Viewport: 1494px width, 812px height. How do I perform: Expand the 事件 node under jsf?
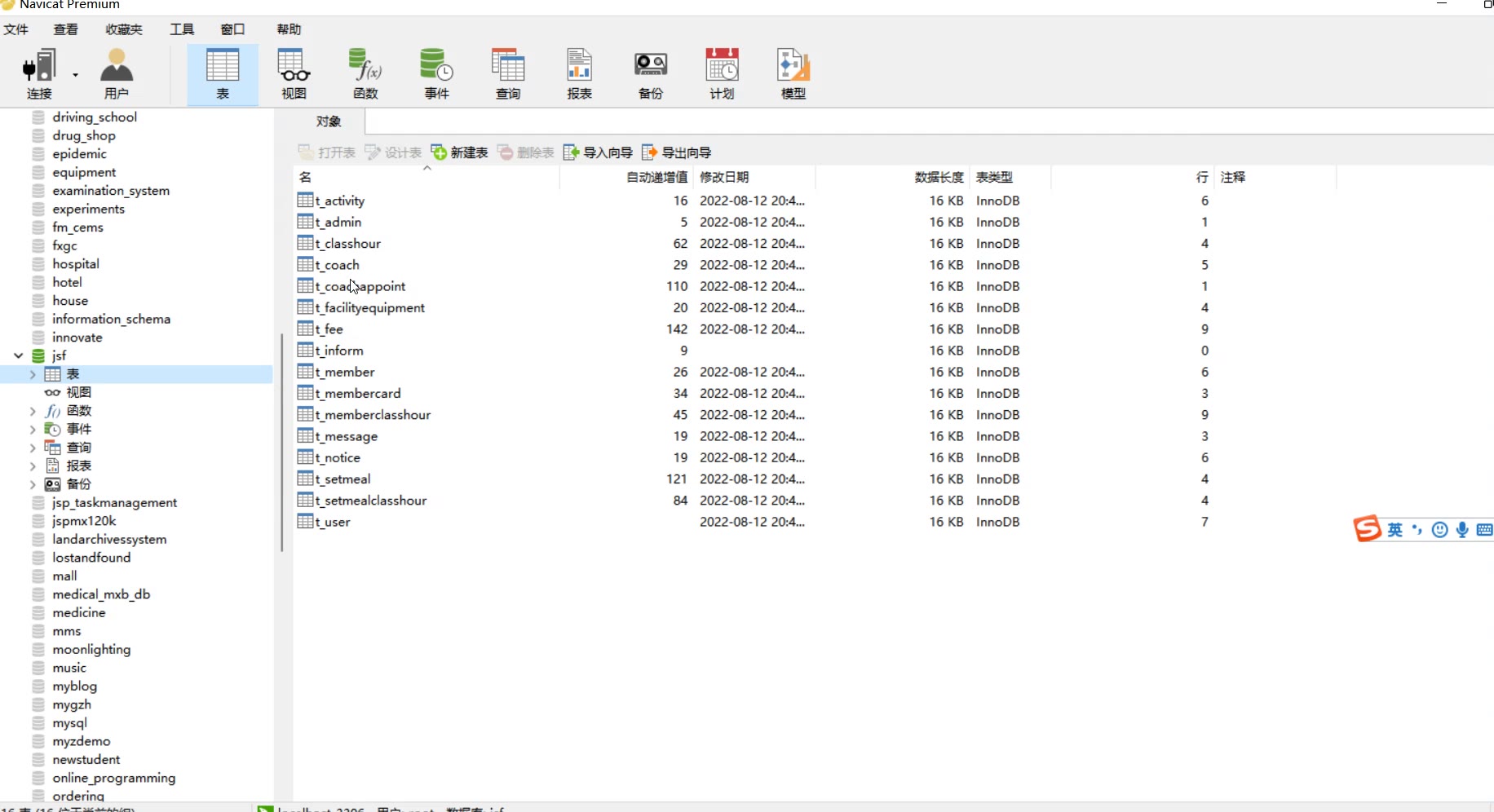coord(33,430)
